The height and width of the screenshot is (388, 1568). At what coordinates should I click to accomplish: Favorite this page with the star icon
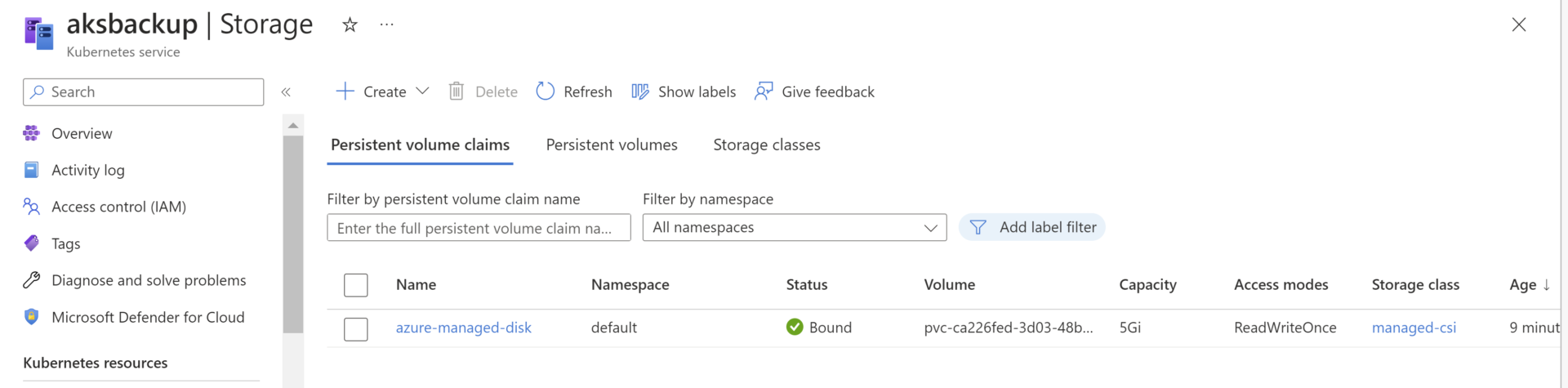click(350, 25)
